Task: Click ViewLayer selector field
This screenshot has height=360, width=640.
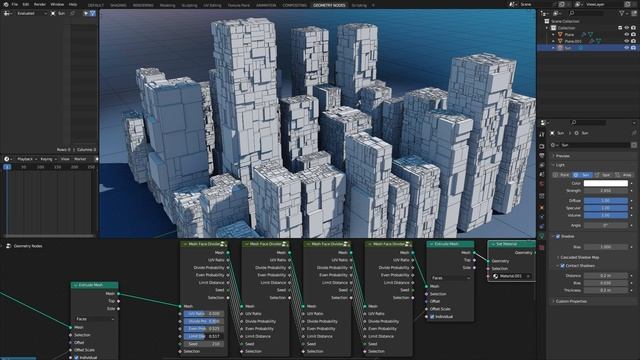Action: pos(604,4)
